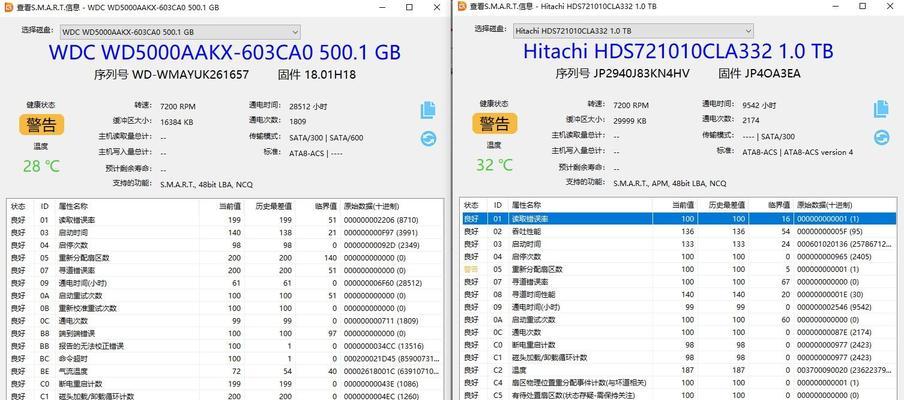This screenshot has width=904, height=400.
Task: Select row 07 寻道错误率 in WDC table
Action: [225, 270]
